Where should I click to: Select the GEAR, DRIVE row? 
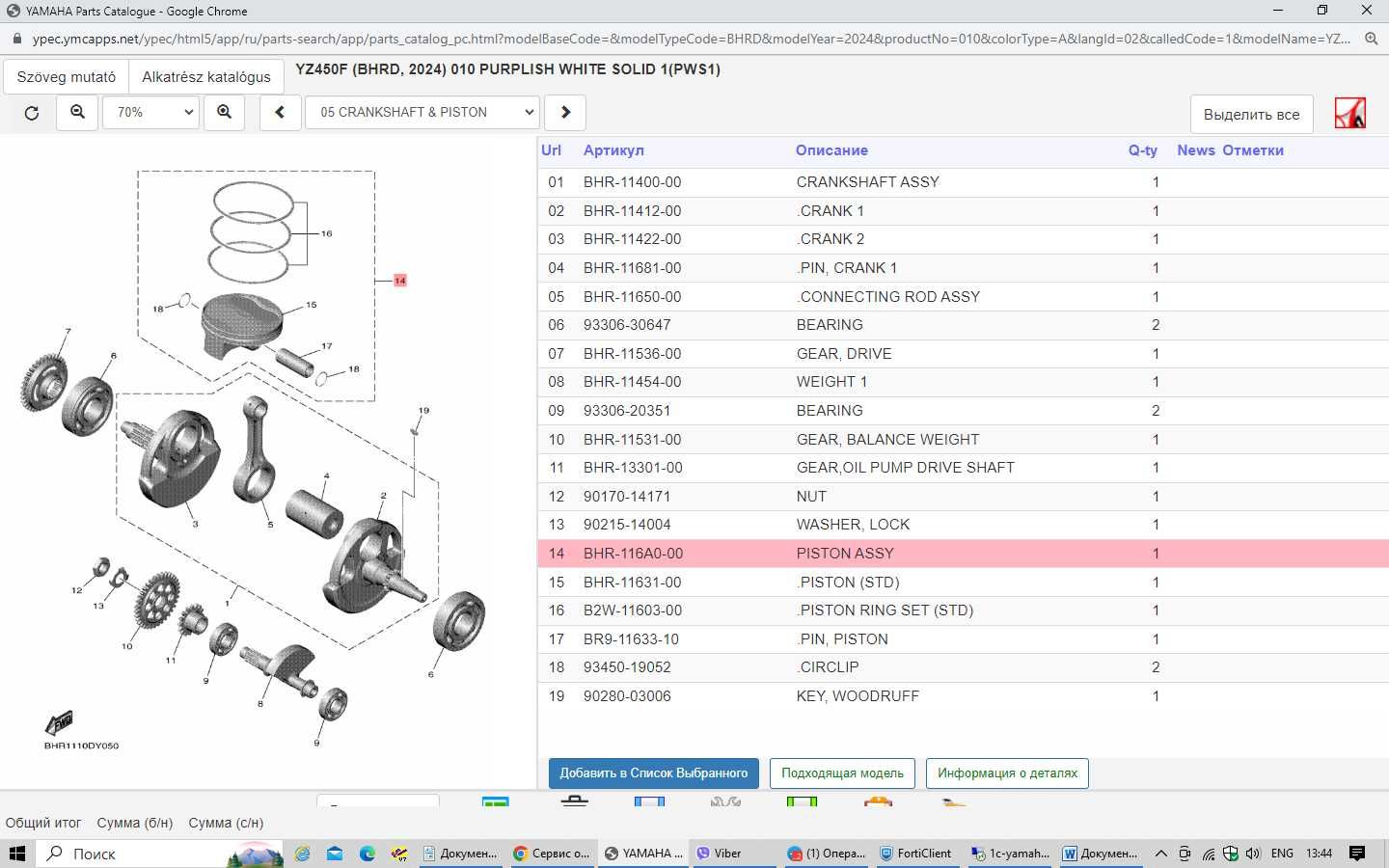coord(963,354)
